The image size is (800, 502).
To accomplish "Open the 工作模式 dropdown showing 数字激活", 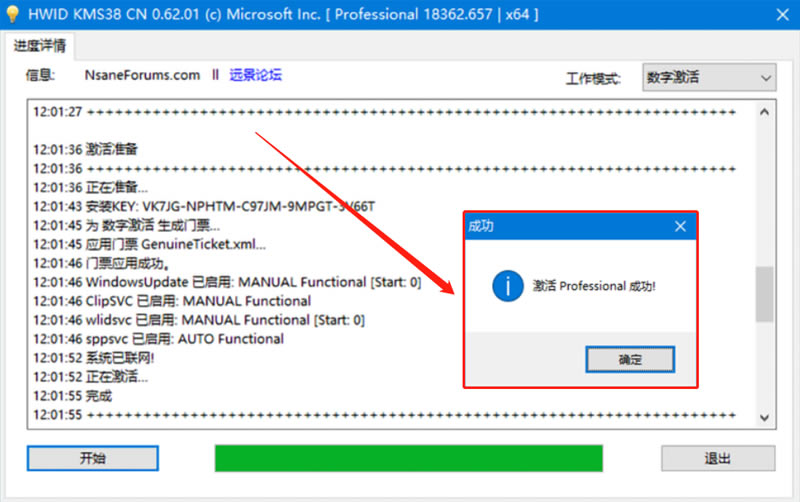I will [709, 78].
